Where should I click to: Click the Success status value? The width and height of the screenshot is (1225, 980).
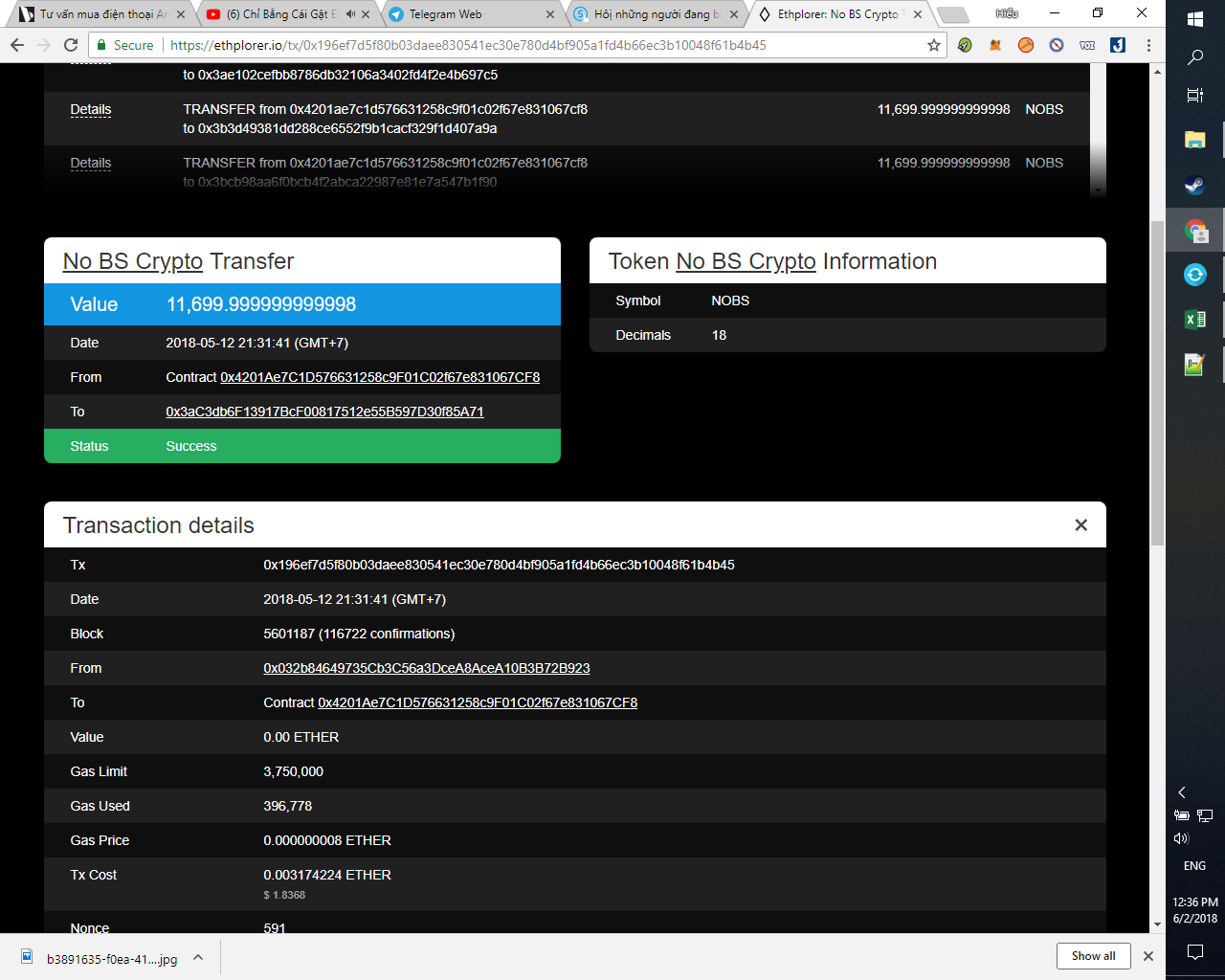pos(191,446)
